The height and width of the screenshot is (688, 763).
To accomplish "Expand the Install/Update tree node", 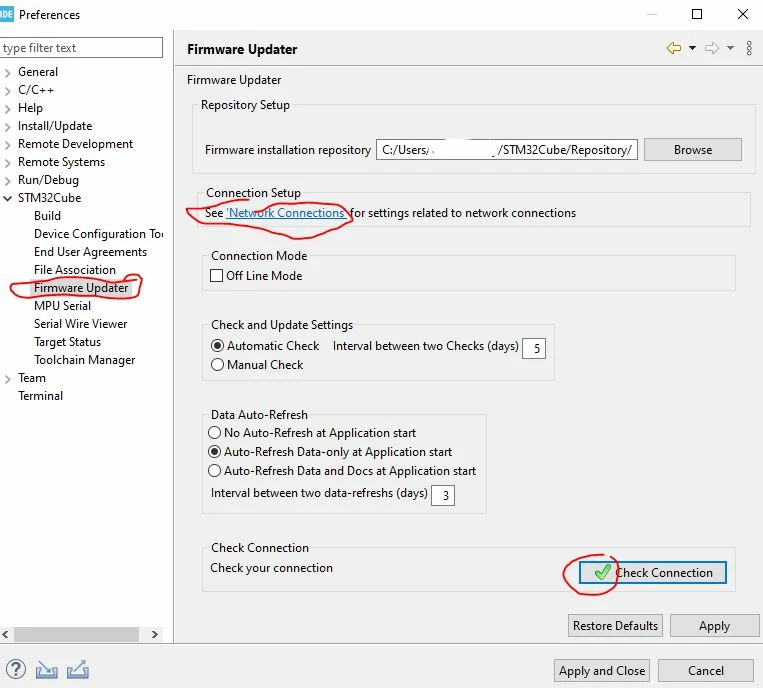I will [7, 127].
